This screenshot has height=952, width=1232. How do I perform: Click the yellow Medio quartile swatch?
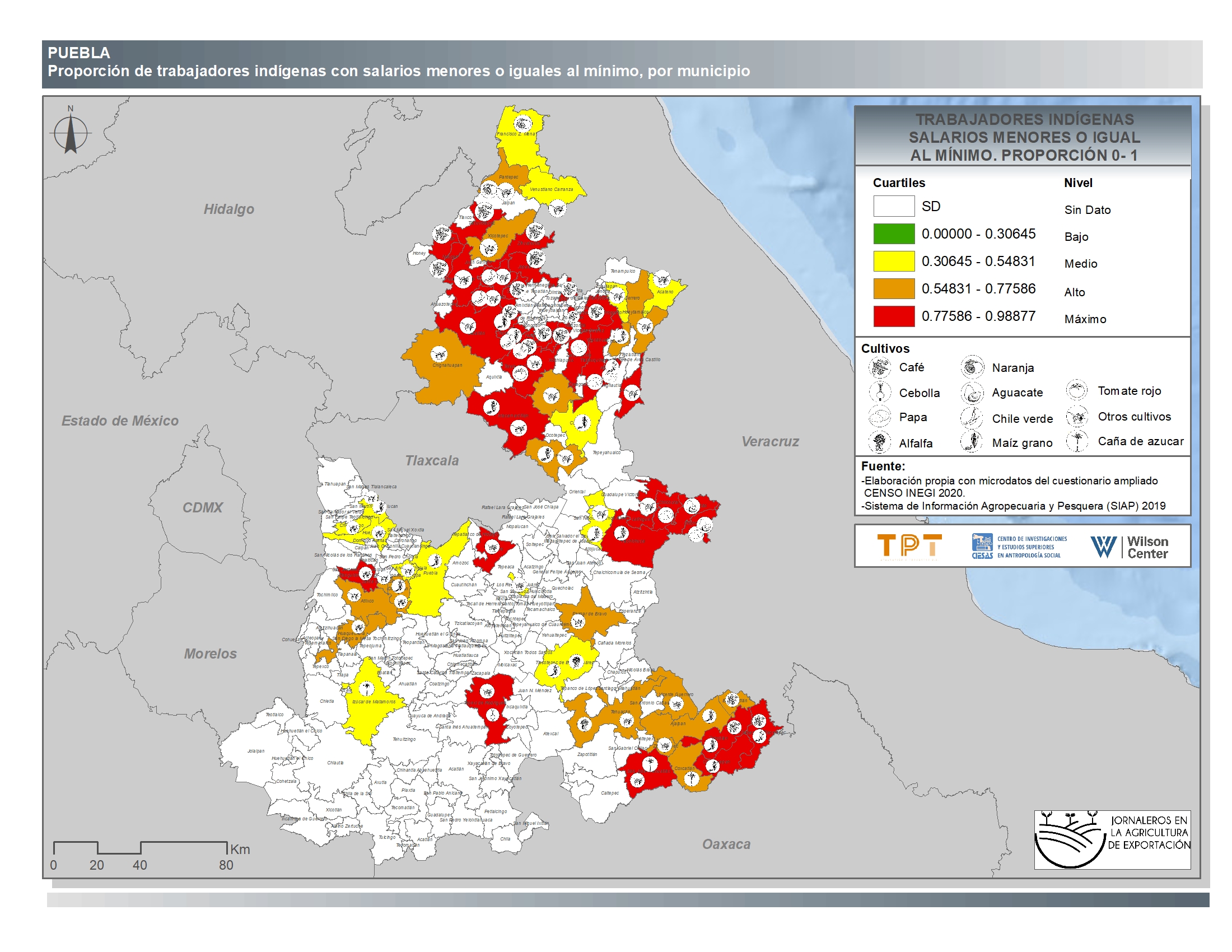(x=894, y=261)
